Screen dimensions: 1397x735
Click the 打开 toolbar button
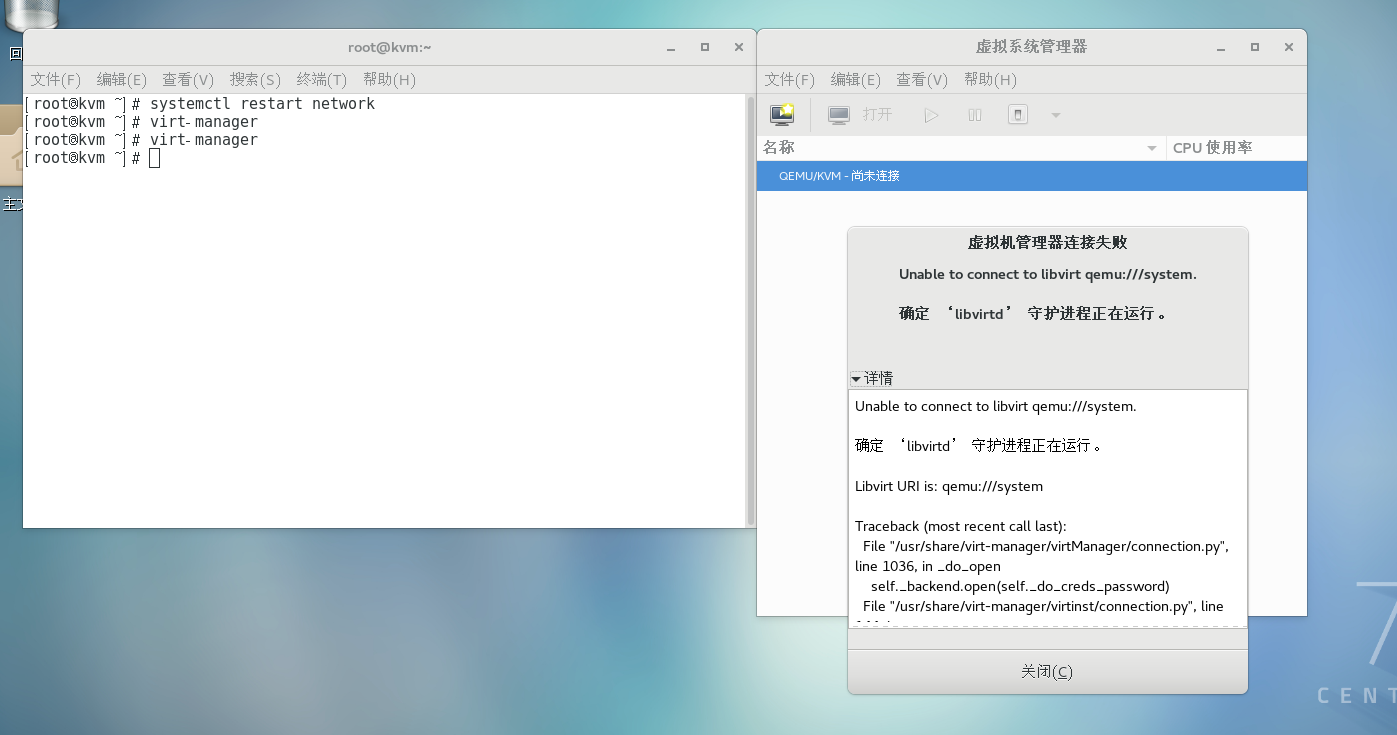tap(877, 114)
